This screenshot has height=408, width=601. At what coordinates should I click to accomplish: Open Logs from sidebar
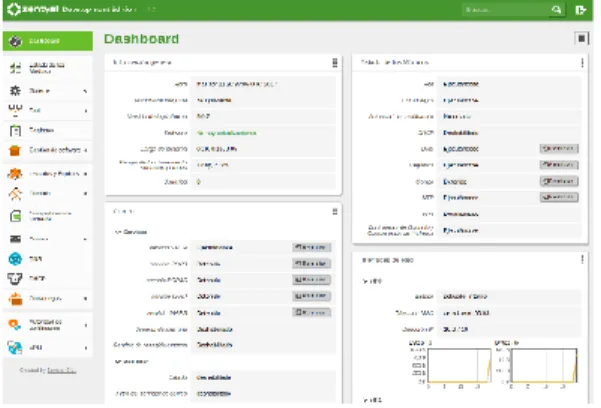(41, 130)
